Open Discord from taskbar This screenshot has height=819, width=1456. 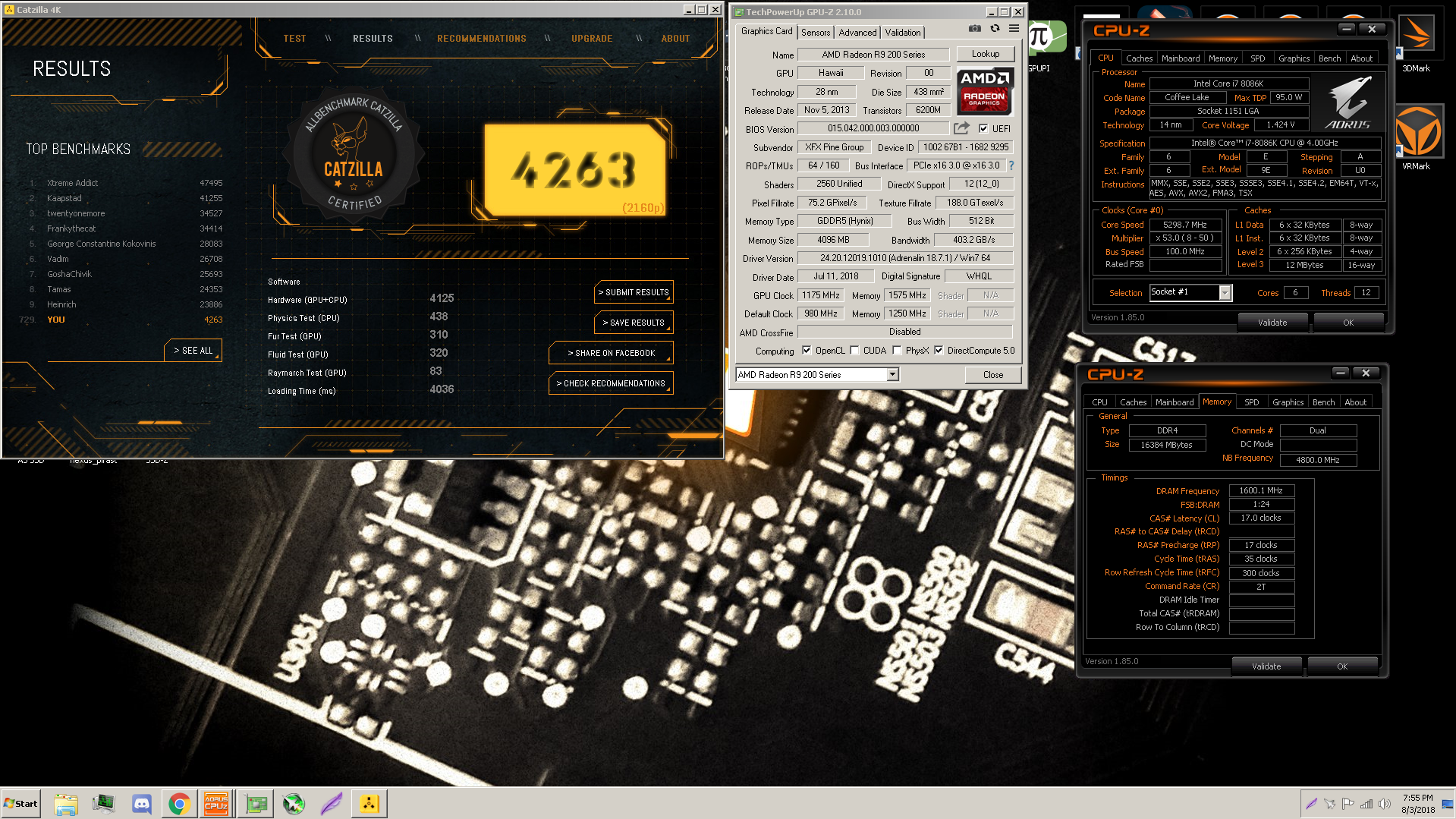click(141, 804)
